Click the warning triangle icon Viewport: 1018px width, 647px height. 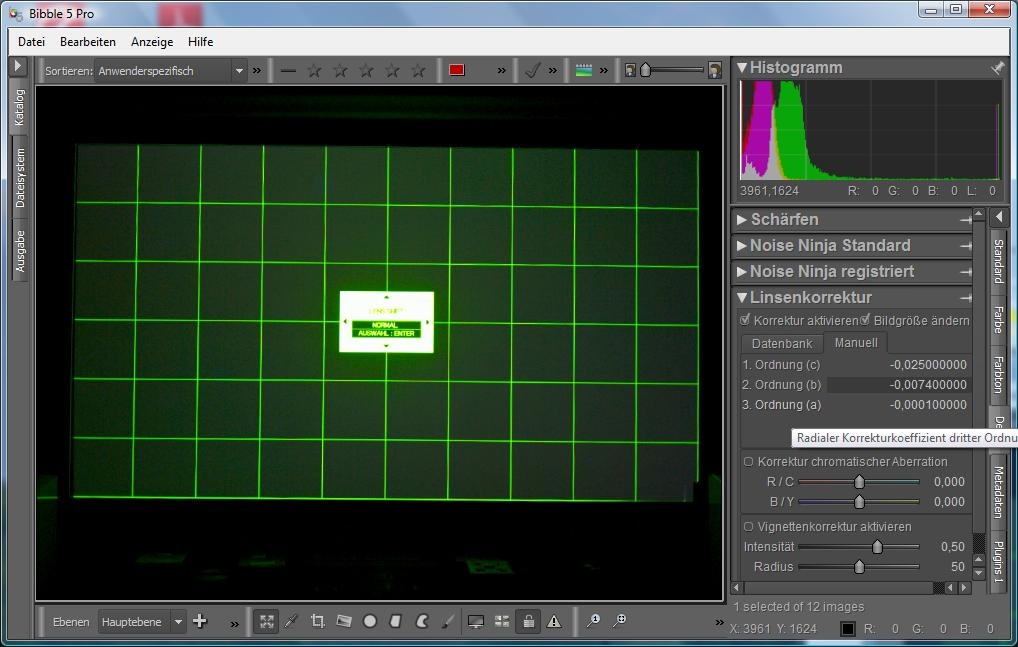[554, 621]
